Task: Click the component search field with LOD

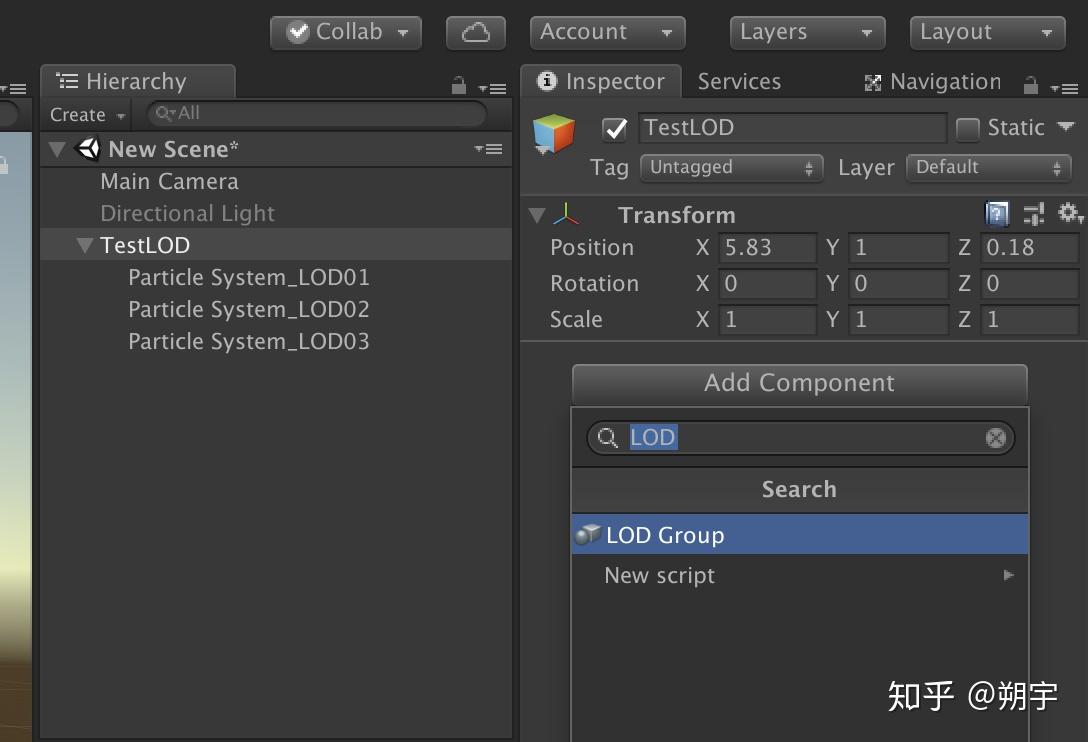Action: pos(801,438)
